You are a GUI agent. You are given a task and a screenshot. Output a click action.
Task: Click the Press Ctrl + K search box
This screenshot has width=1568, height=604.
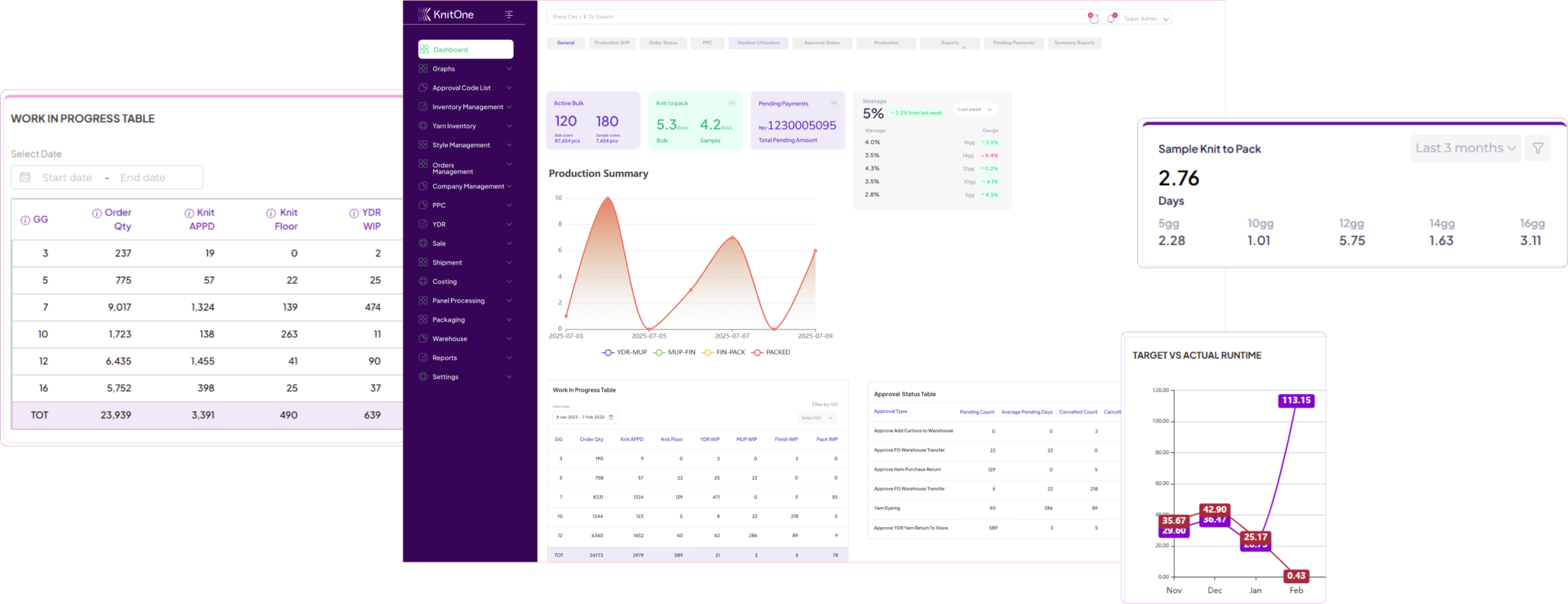pos(815,17)
